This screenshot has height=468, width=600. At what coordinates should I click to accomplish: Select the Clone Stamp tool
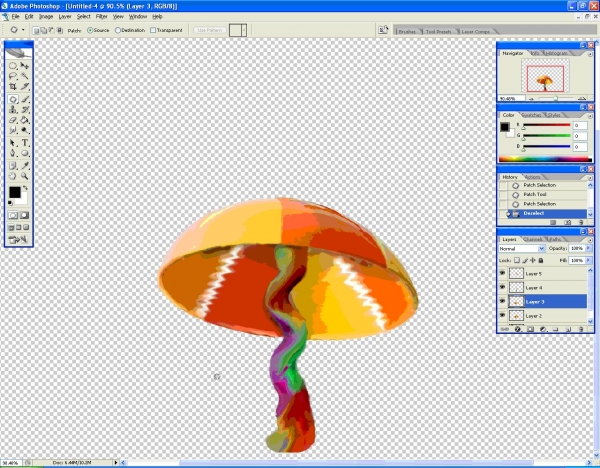point(13,110)
